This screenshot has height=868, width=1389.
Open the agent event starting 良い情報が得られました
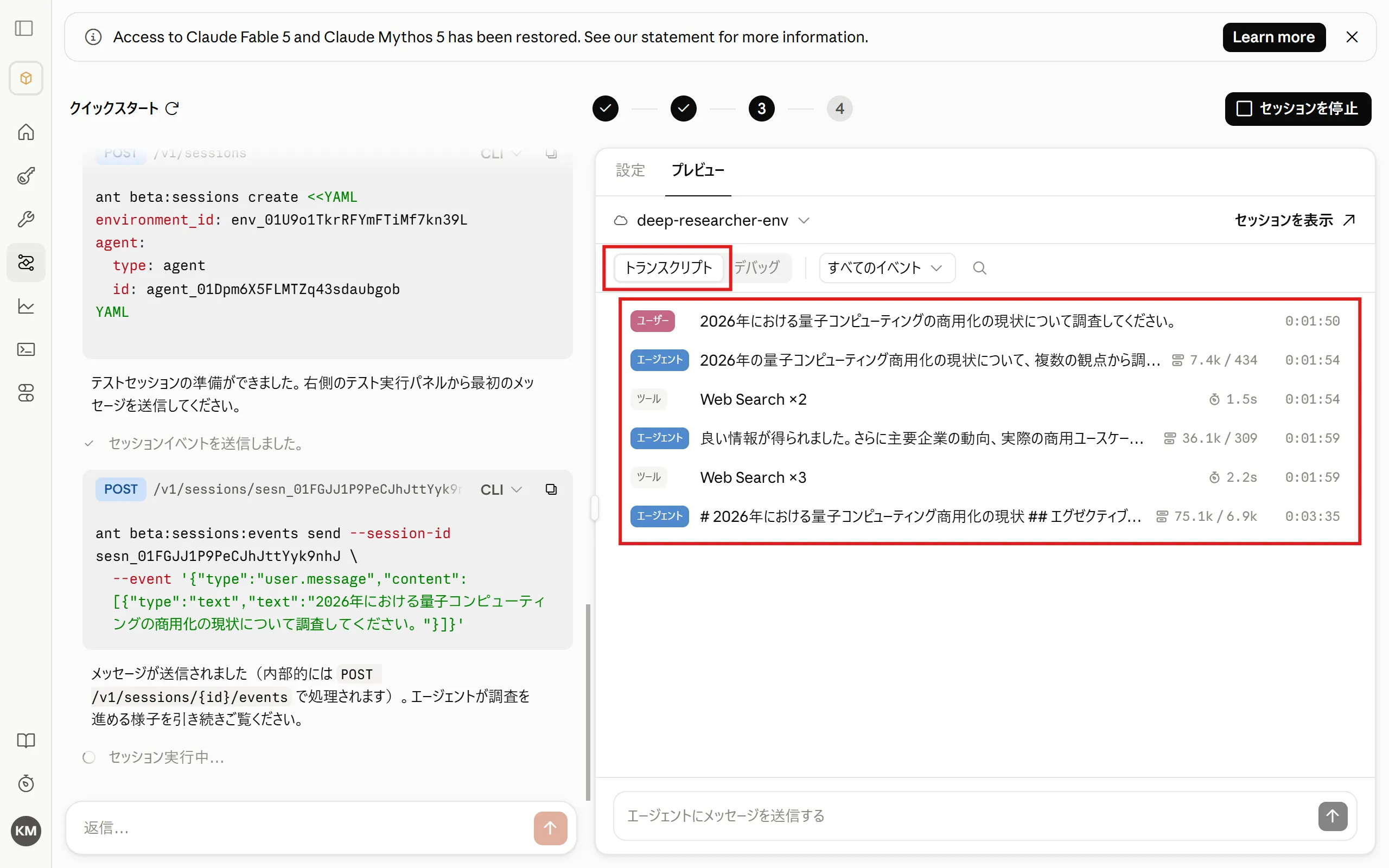(x=985, y=438)
